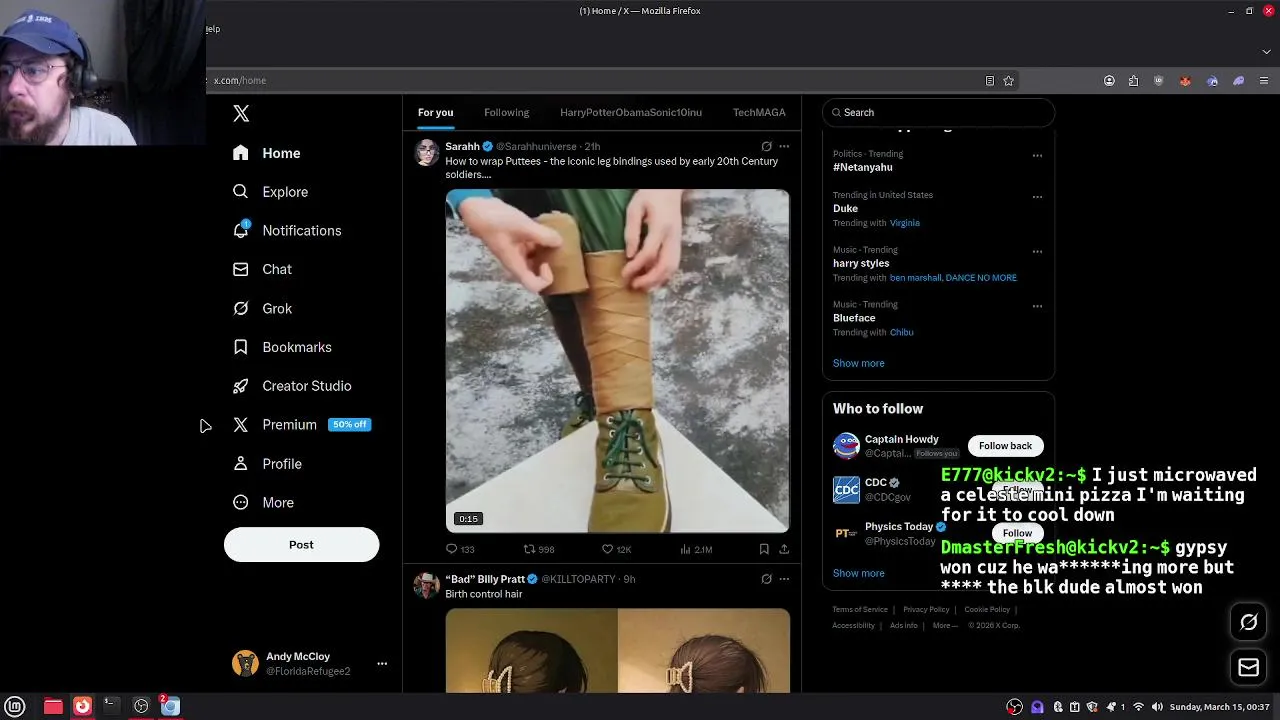Toggle Firefox reader view icon
Viewport: 1280px width, 720px height.
[x=989, y=81]
